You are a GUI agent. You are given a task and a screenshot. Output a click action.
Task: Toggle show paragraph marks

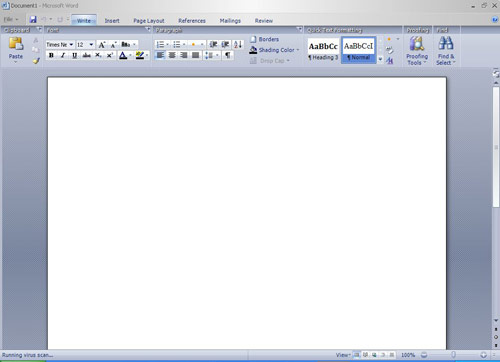[x=227, y=55]
